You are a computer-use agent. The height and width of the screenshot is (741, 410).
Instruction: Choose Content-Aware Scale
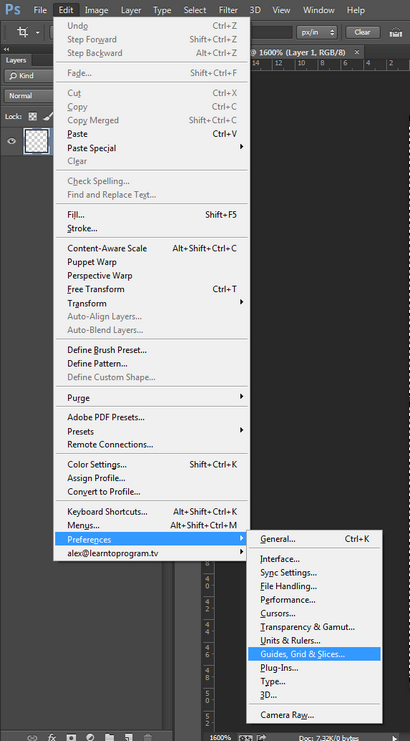[152, 249]
